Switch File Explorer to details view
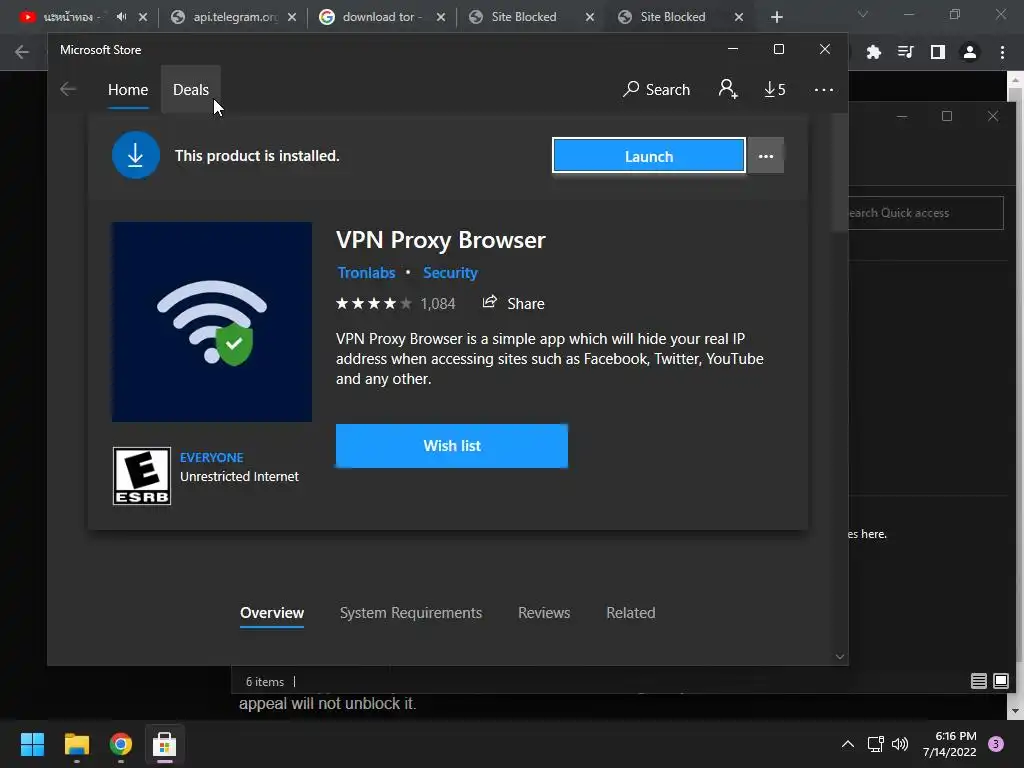This screenshot has width=1024, height=768. tap(978, 682)
